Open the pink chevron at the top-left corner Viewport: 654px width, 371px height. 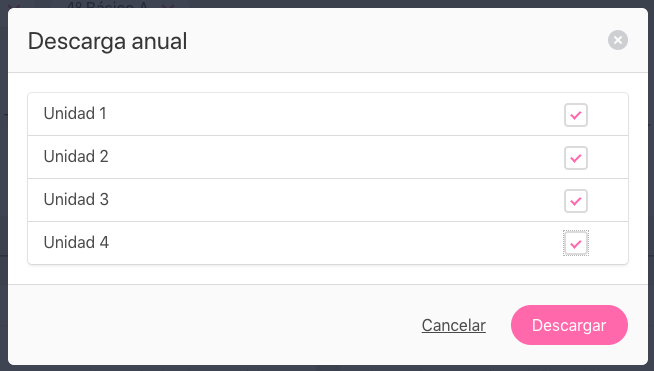pyautogui.click(x=16, y=5)
